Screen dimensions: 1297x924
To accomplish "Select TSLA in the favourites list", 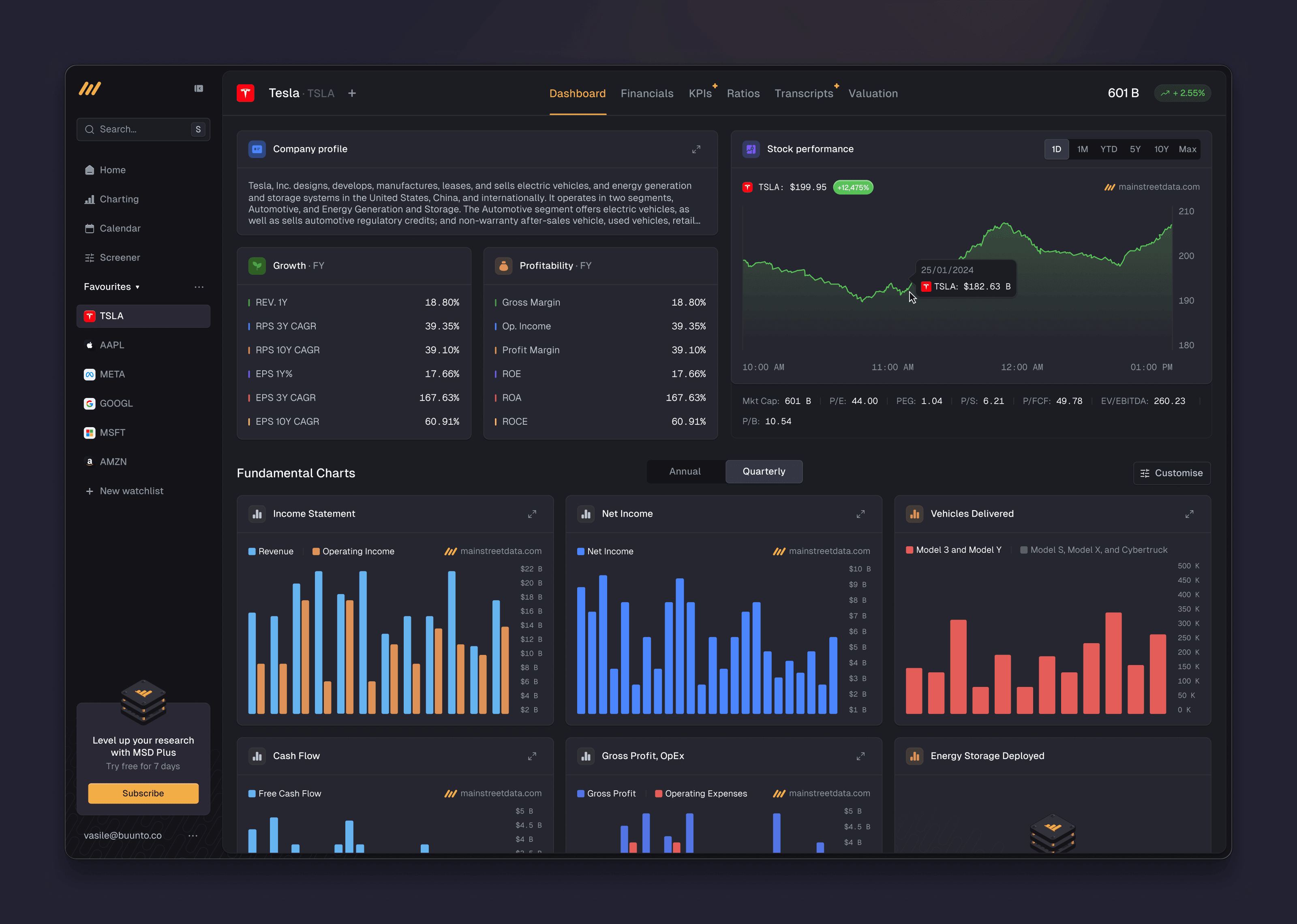I will [143, 316].
